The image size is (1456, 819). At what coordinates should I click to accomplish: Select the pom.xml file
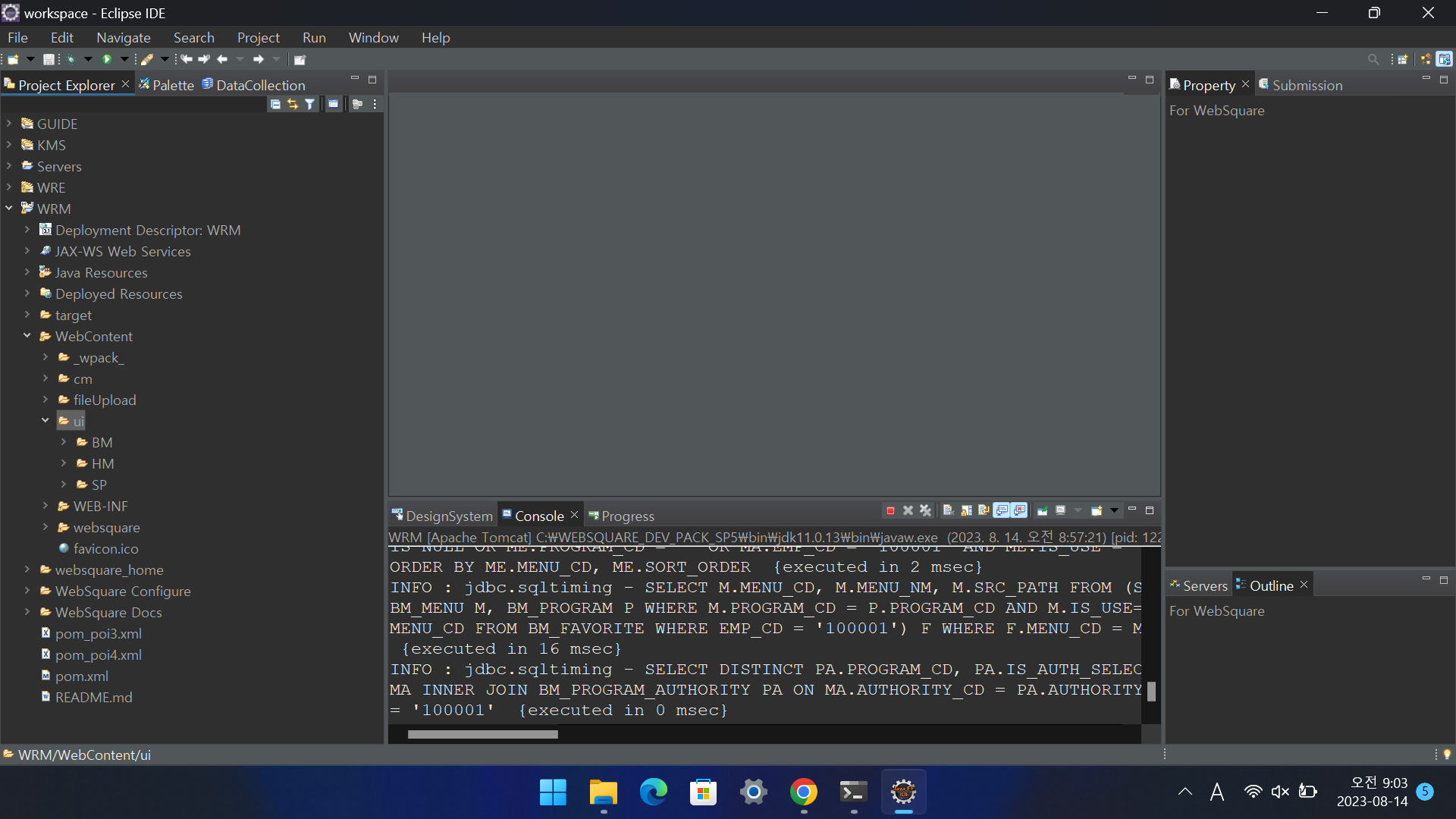tap(81, 676)
